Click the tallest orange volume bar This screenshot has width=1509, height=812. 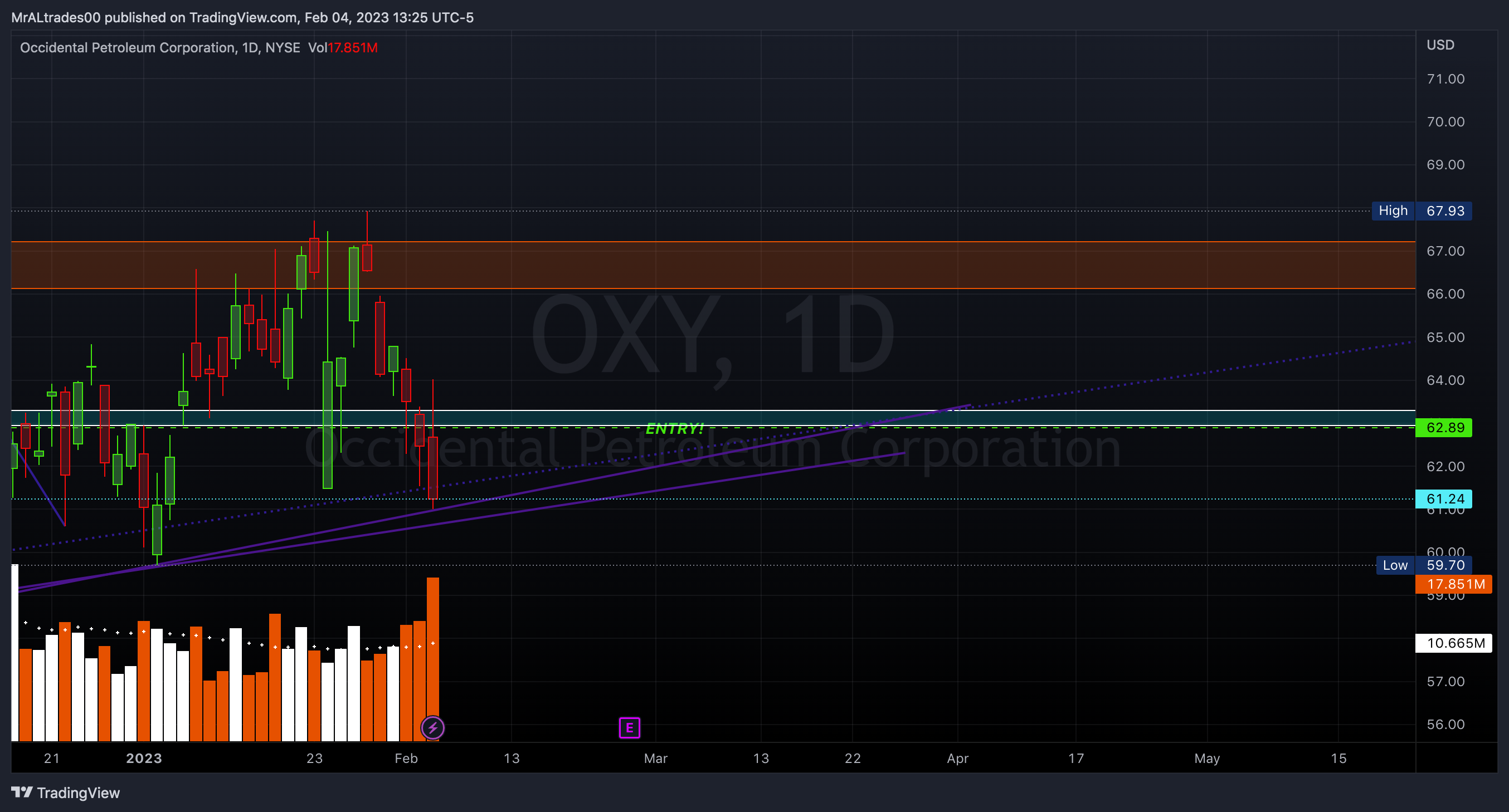click(433, 659)
